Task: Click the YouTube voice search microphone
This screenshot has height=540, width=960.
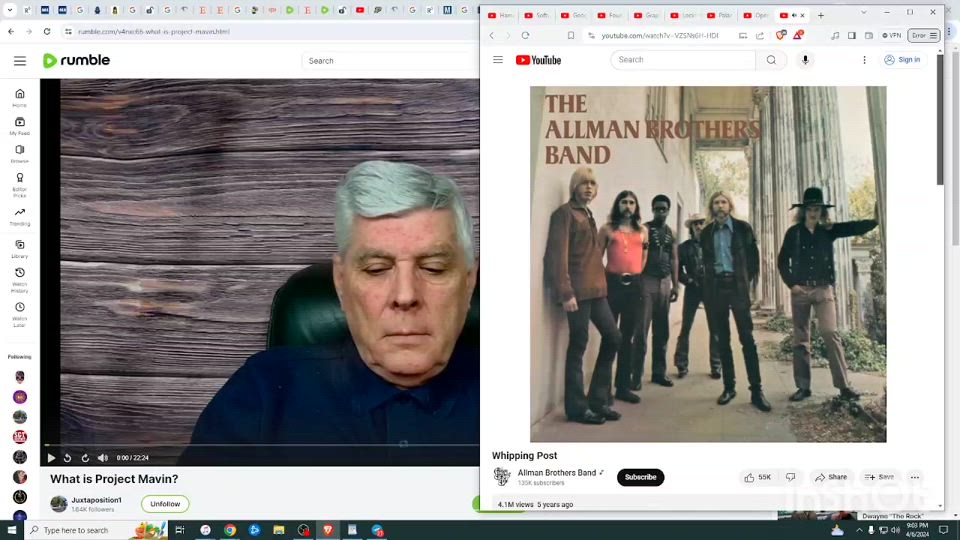Action: [x=805, y=60]
